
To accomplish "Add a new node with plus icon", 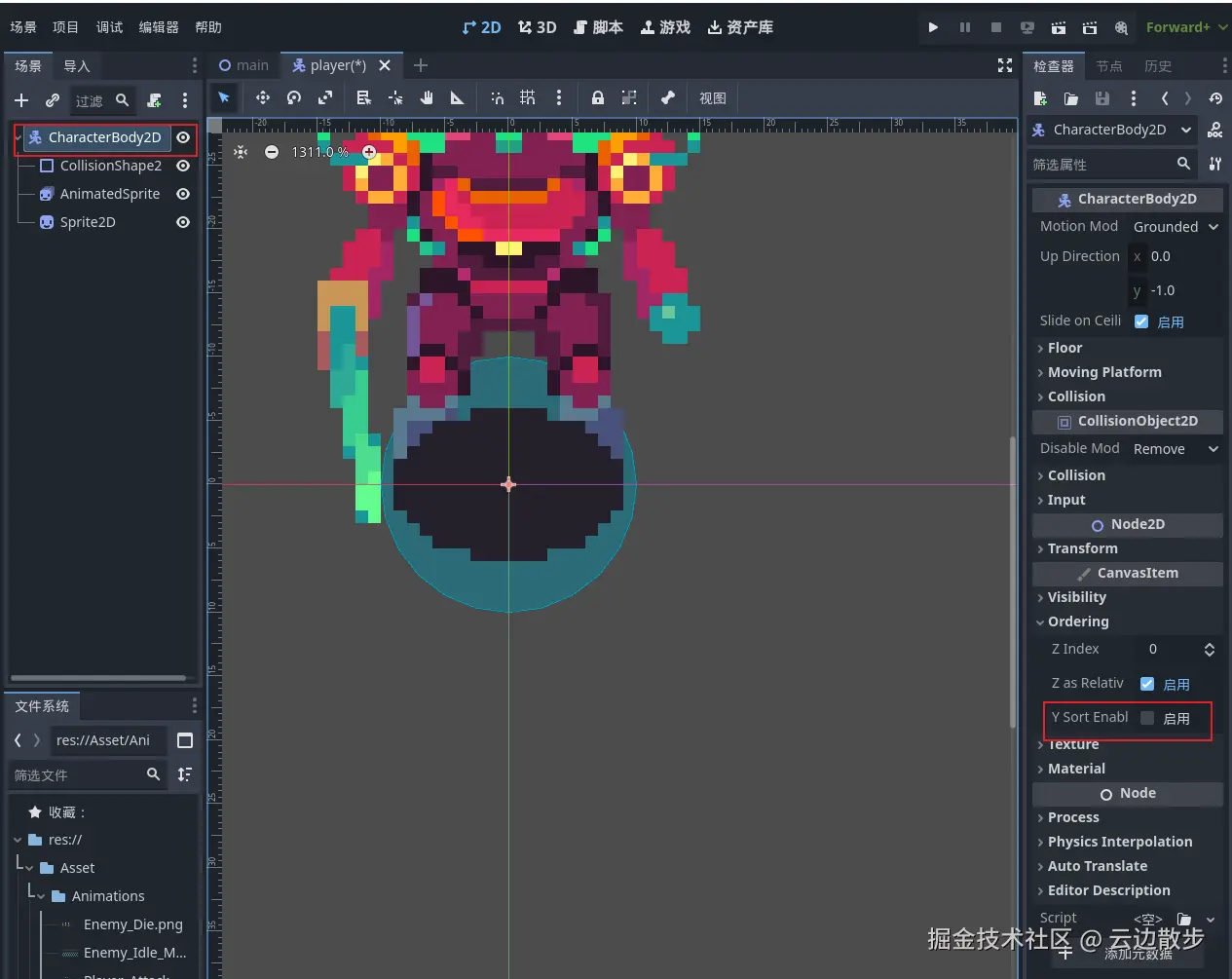I will click(21, 100).
